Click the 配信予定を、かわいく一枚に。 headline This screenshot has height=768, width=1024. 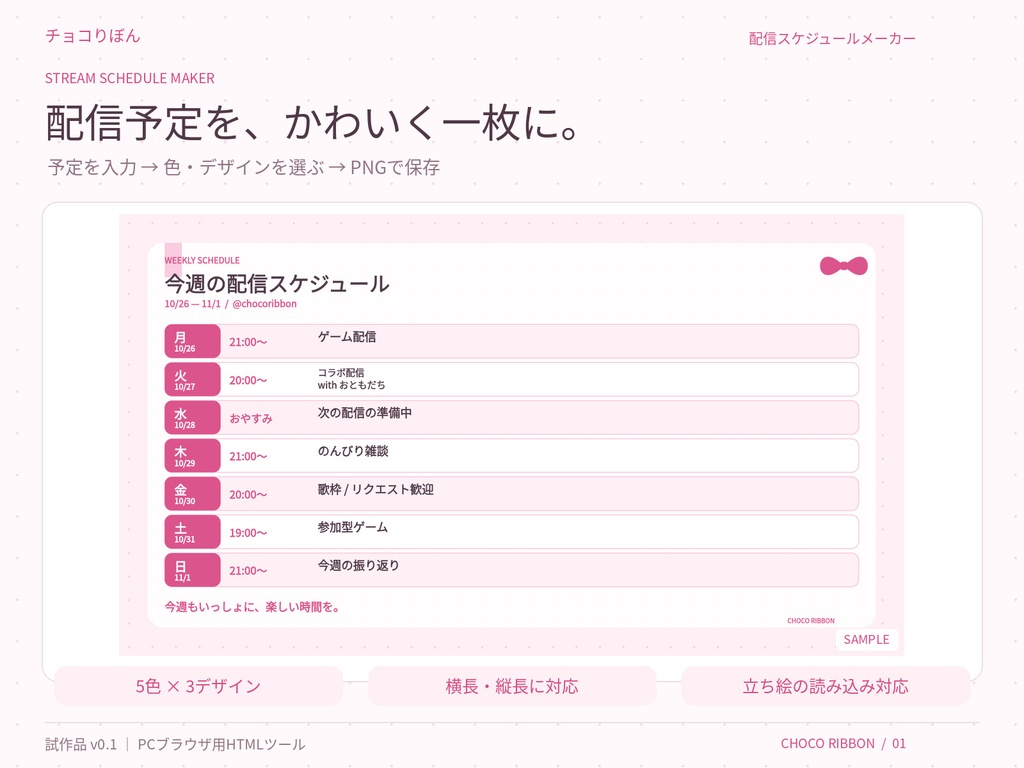point(312,122)
